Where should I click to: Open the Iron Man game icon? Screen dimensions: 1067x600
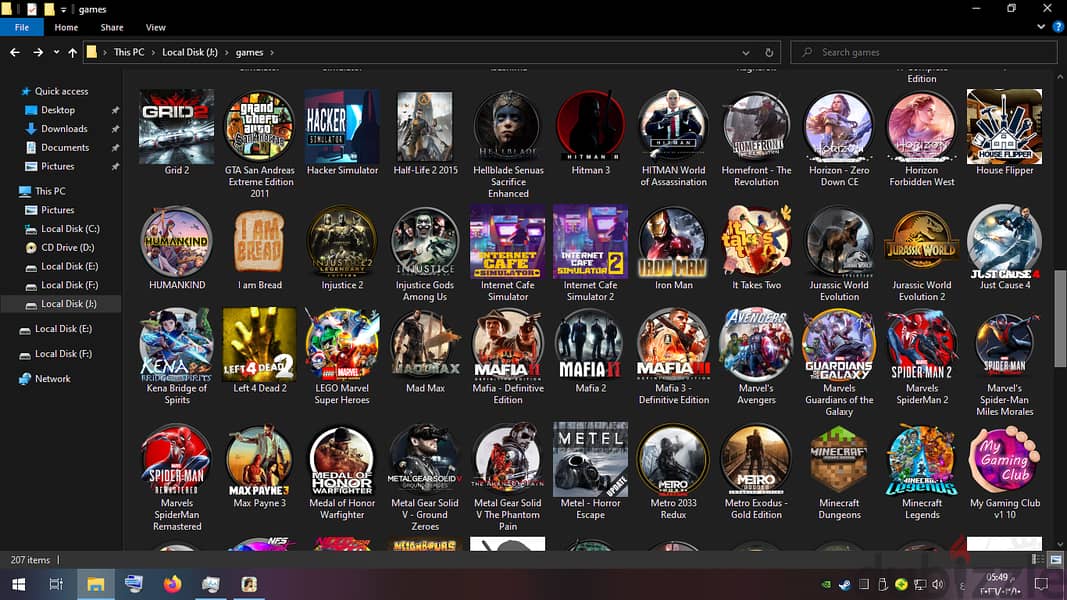(674, 241)
